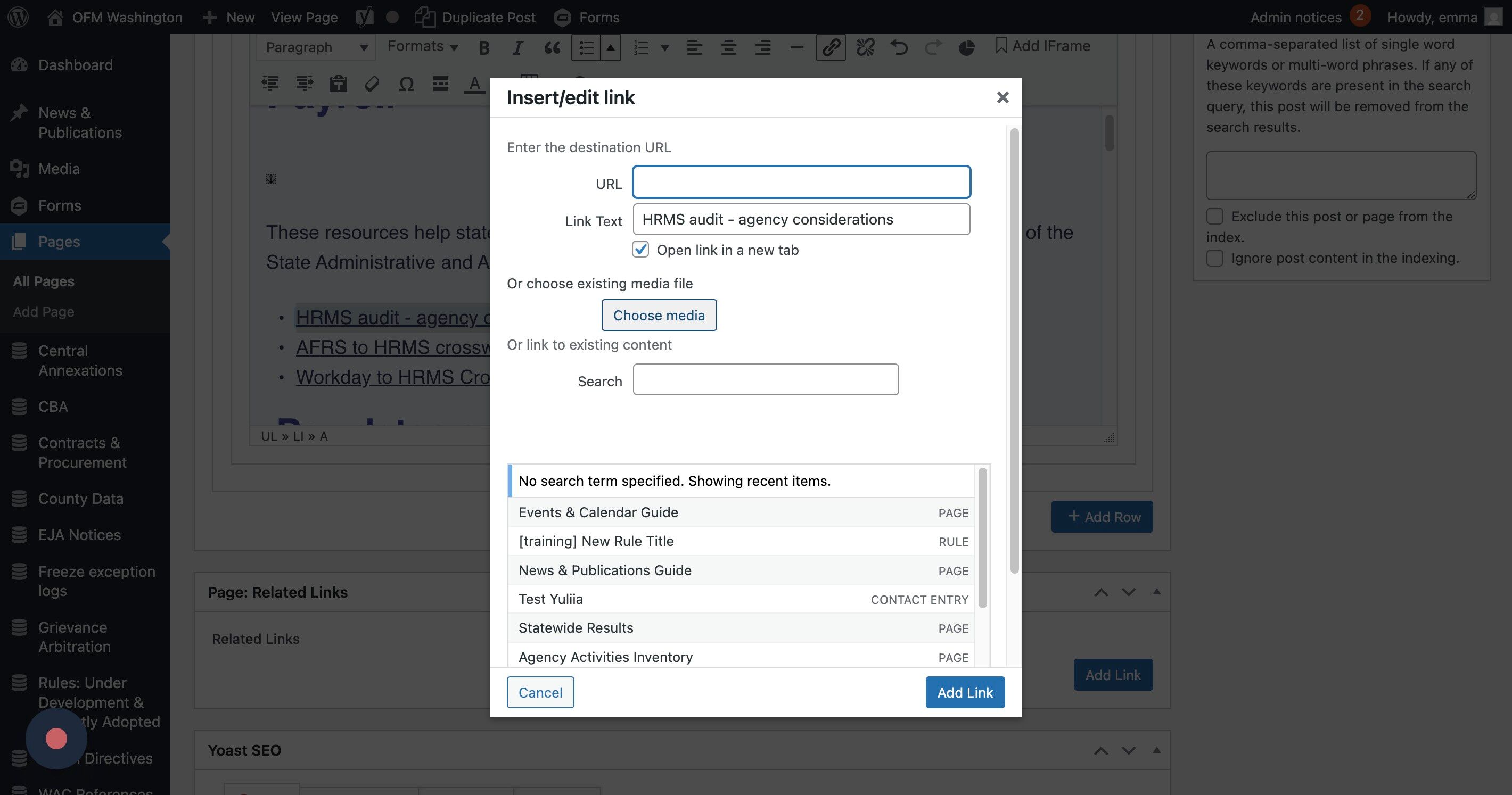
Task: Uncheck Open link in a new tab
Action: [640, 250]
